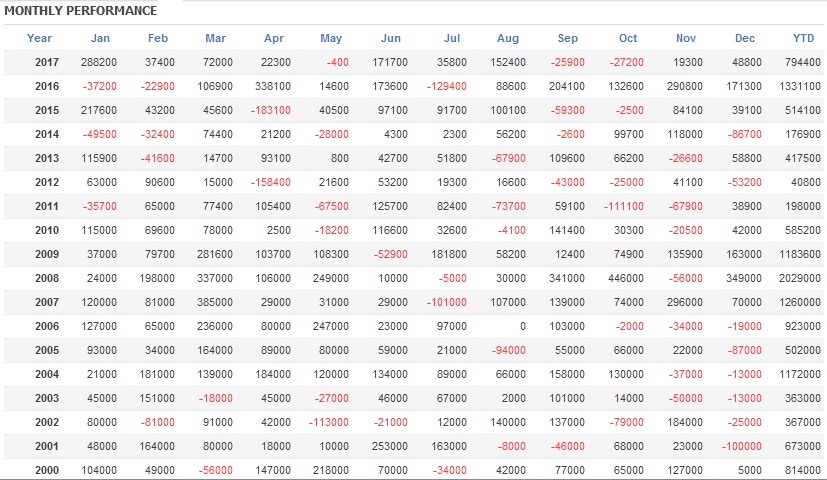The height and width of the screenshot is (480, 827).
Task: Click the 2010 year row label
Action: tap(46, 230)
